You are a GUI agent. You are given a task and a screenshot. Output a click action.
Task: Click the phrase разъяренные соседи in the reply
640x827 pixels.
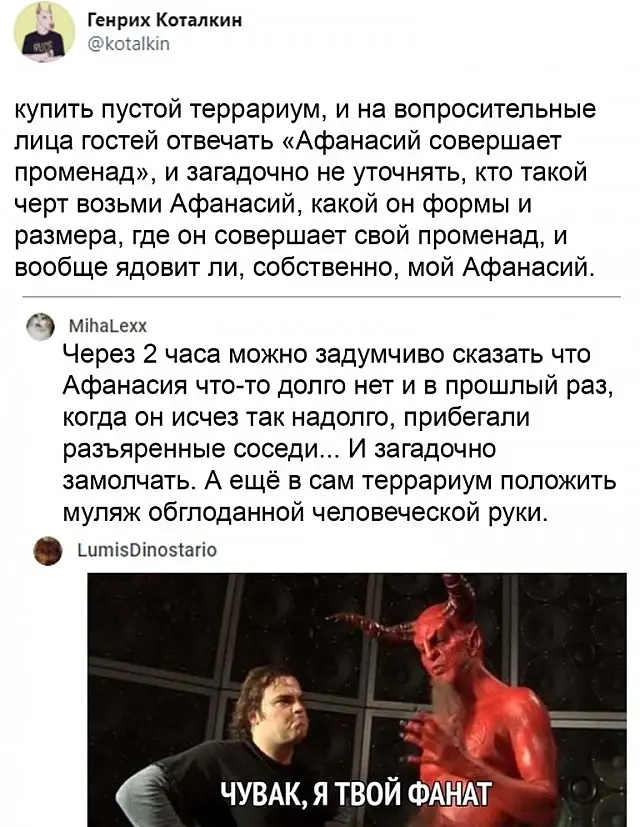click(x=193, y=449)
